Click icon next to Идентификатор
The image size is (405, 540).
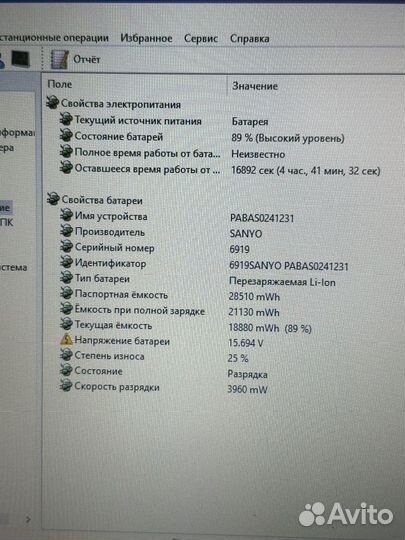pos(66,262)
